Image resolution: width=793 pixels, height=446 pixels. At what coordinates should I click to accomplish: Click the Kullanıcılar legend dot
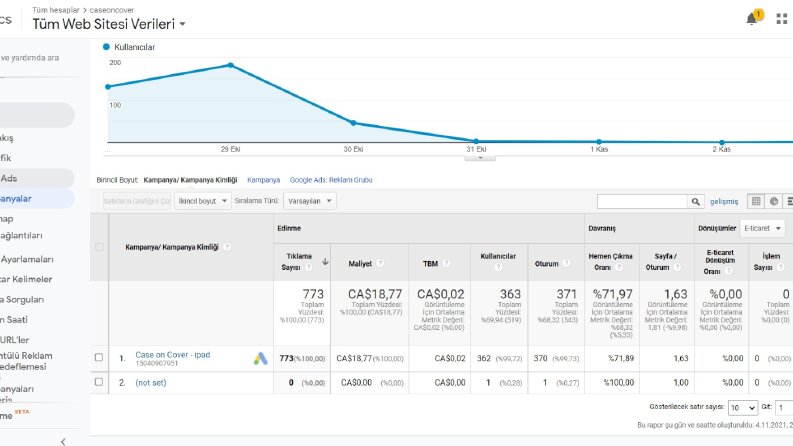tap(106, 47)
